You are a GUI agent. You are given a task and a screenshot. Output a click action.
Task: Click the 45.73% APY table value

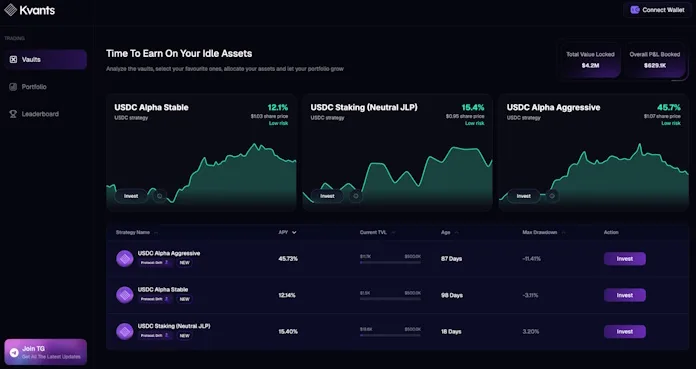(288, 258)
